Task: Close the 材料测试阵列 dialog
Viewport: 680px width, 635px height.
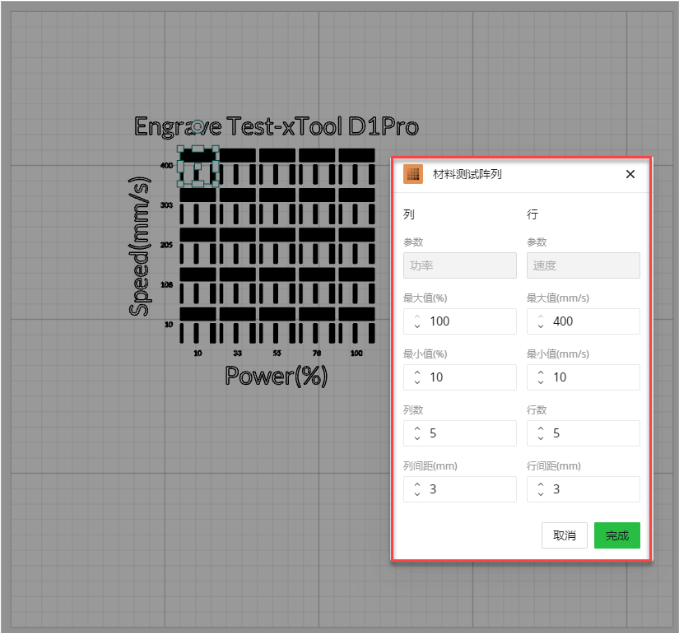Action: coord(630,174)
